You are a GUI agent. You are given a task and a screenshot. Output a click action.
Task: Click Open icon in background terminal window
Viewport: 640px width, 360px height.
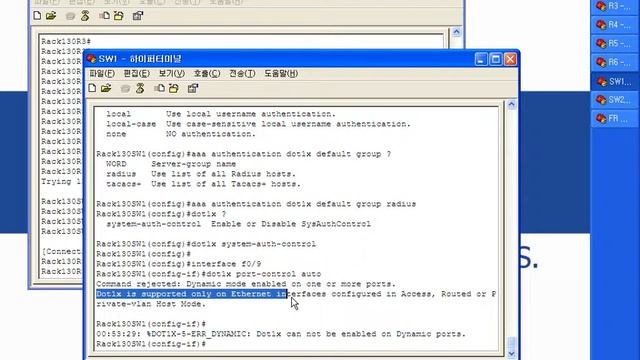click(x=51, y=16)
